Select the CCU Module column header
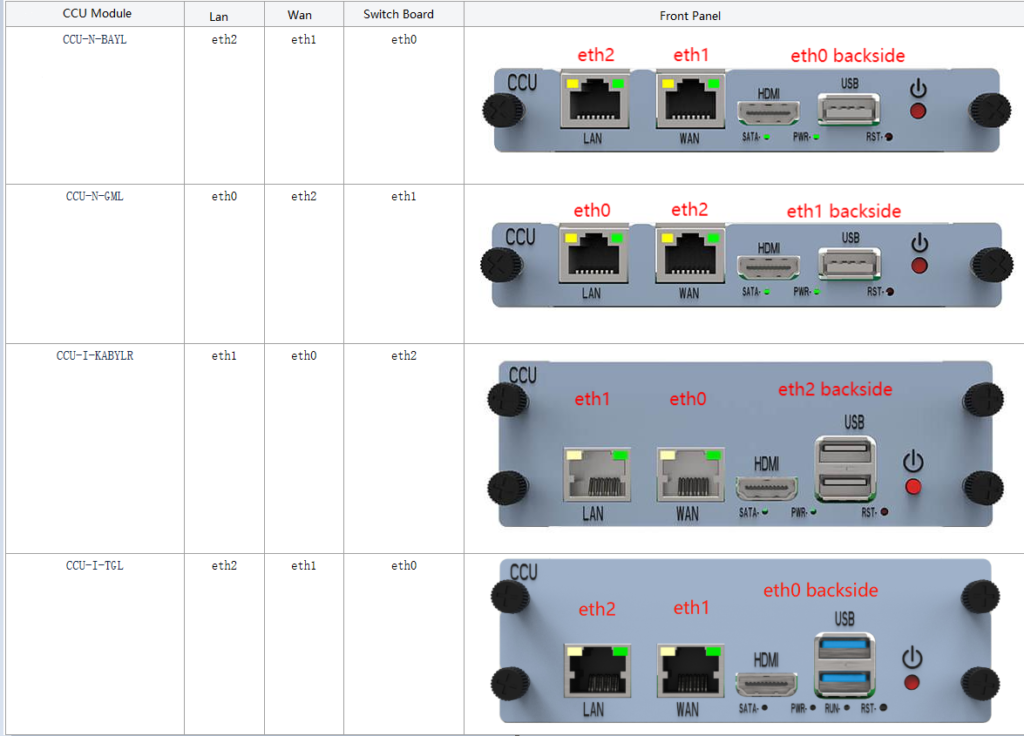1024x736 pixels. (95, 14)
